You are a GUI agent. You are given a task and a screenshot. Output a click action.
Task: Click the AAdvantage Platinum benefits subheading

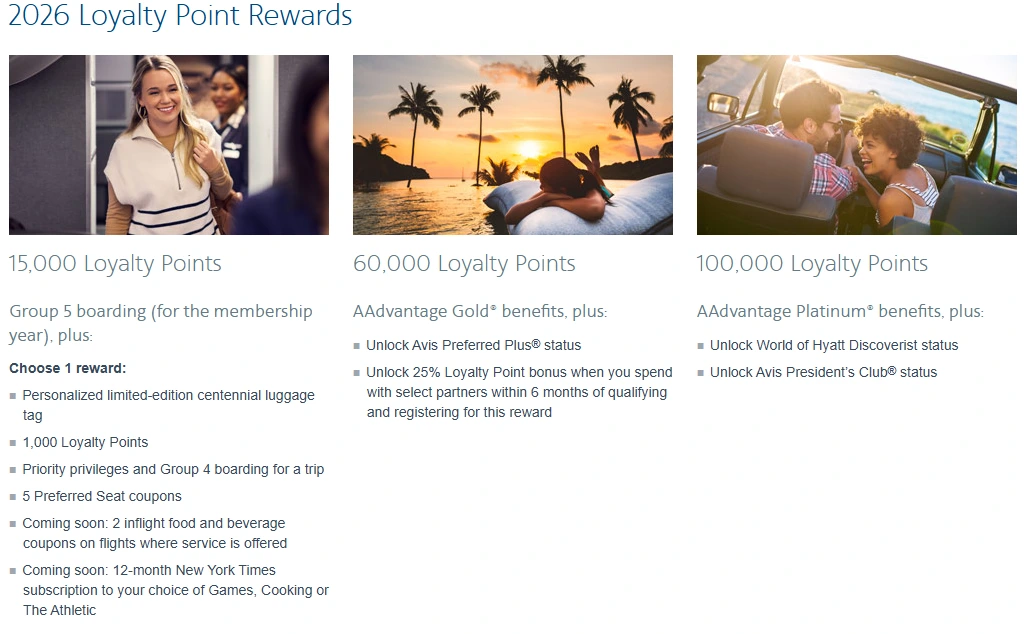pyautogui.click(x=840, y=312)
